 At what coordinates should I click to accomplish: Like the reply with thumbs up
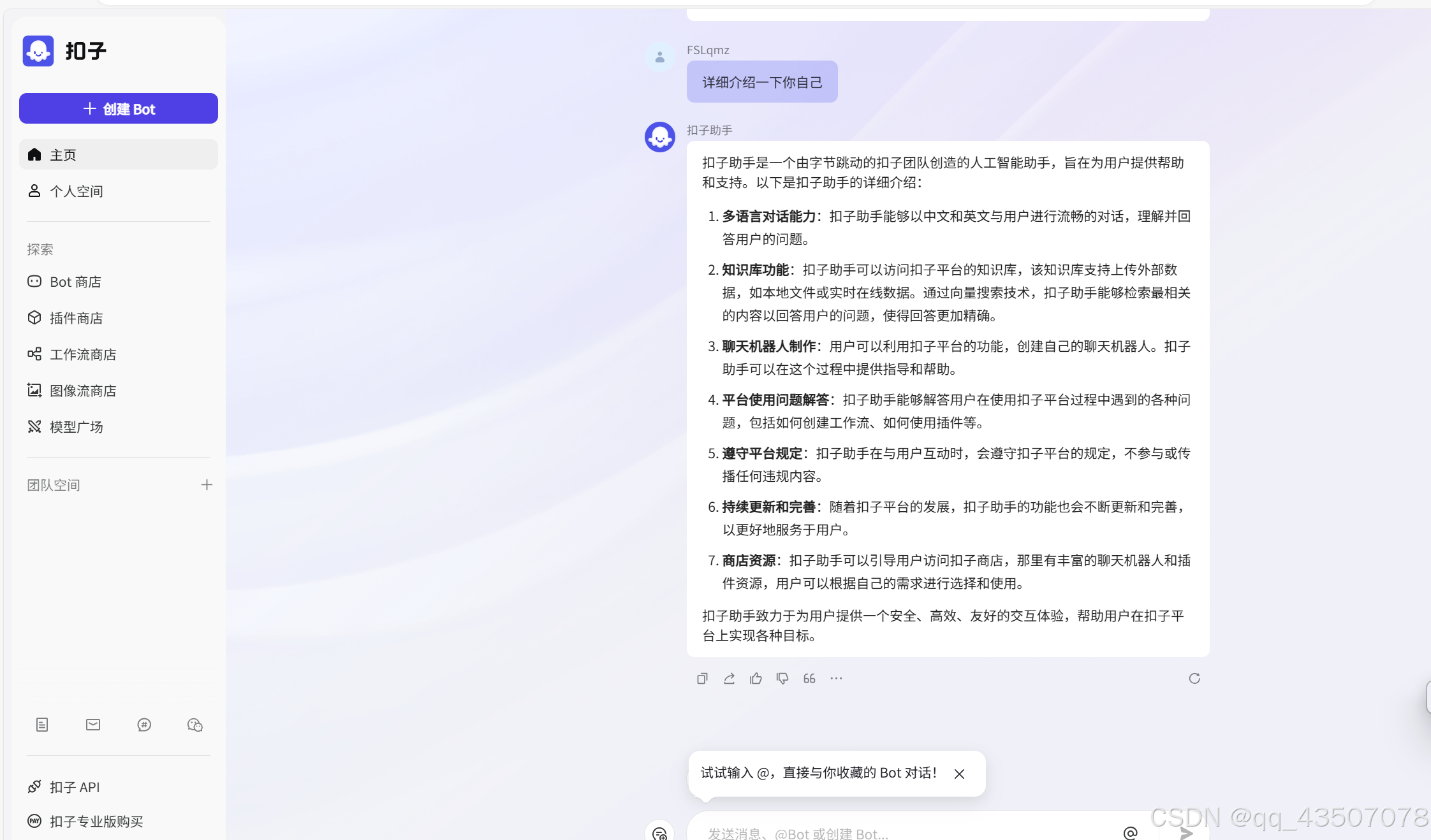[x=756, y=679]
